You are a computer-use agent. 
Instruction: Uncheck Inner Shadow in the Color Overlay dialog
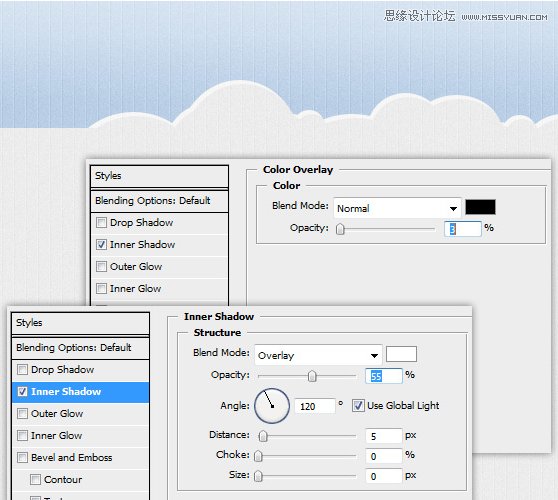pyautogui.click(x=101, y=245)
